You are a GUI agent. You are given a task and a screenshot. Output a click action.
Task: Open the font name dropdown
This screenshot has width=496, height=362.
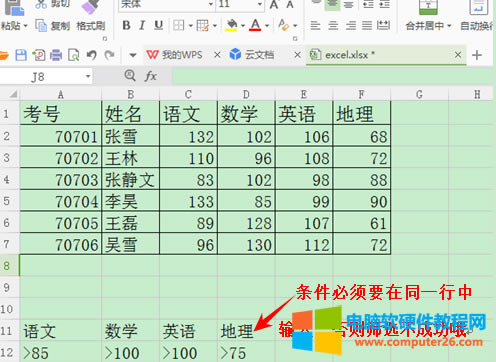point(211,4)
